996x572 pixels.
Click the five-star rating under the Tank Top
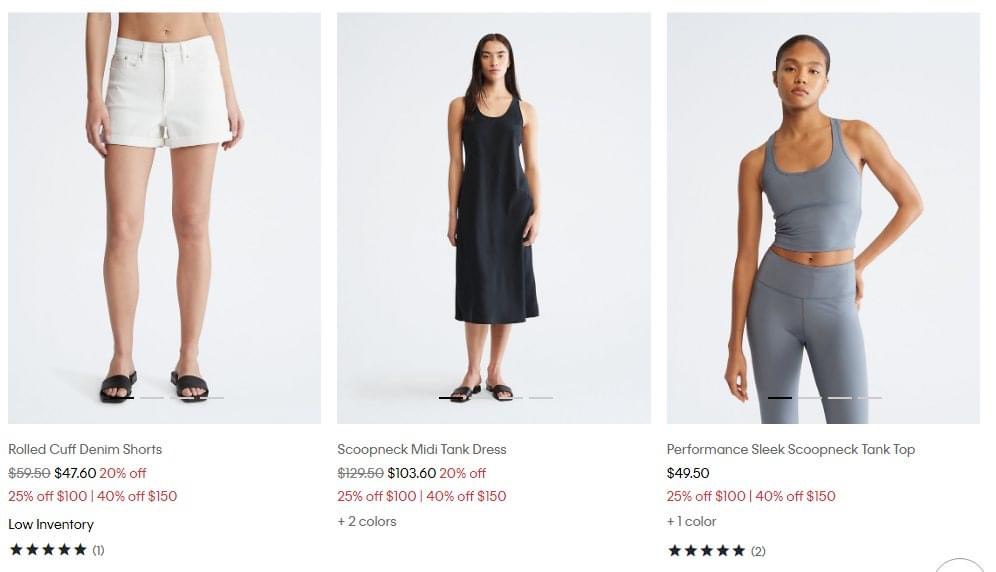[706, 550]
